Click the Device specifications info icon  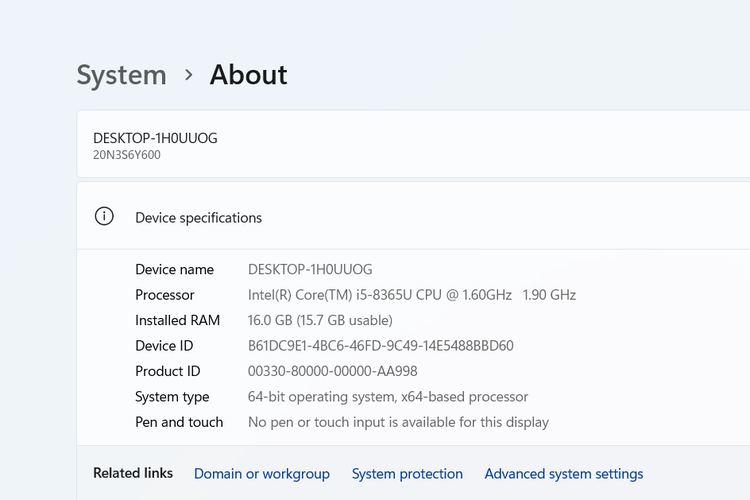(x=104, y=217)
